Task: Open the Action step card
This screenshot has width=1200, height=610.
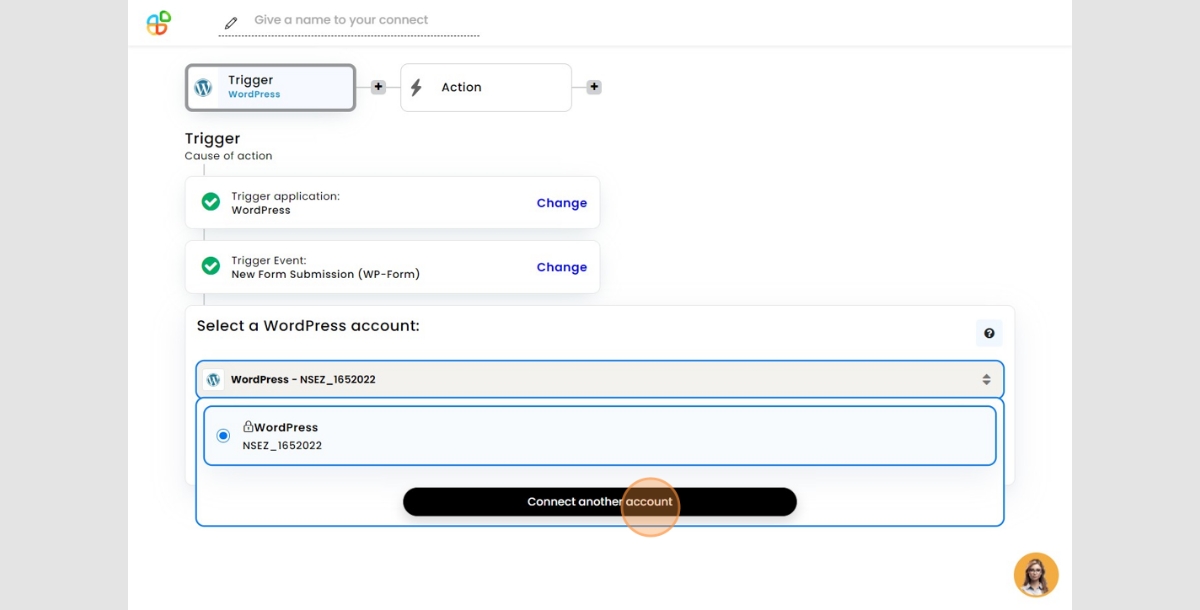Action: coord(486,87)
